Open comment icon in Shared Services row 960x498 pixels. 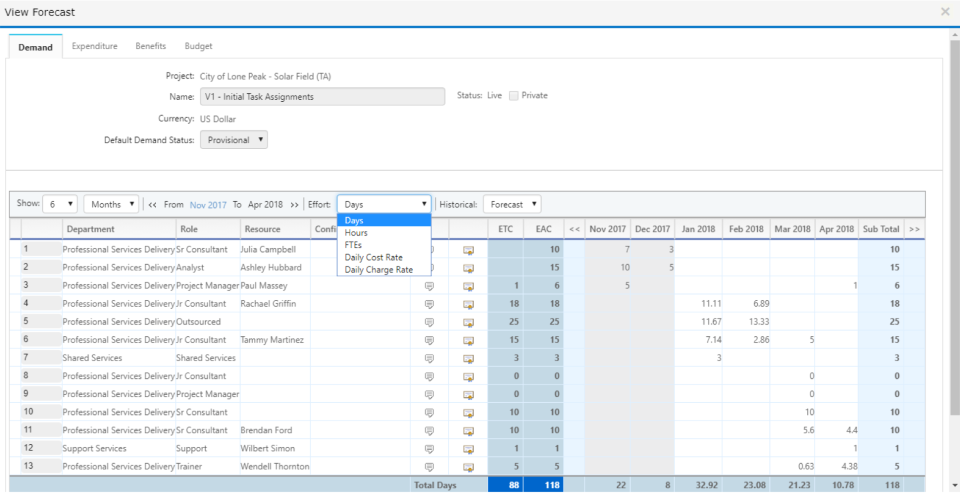pyautogui.click(x=429, y=358)
